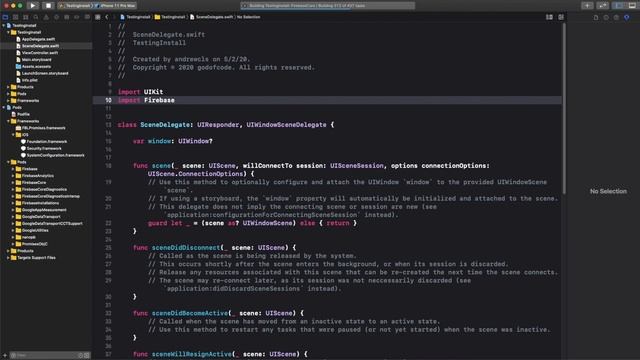Collapse the Pods project root

[4, 107]
